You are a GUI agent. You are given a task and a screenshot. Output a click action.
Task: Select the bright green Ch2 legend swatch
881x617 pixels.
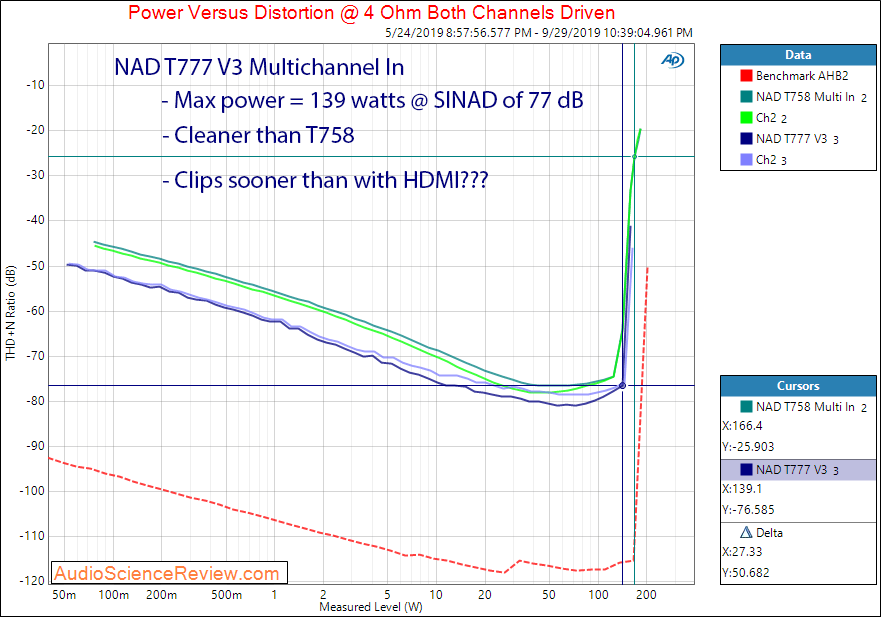click(x=746, y=118)
